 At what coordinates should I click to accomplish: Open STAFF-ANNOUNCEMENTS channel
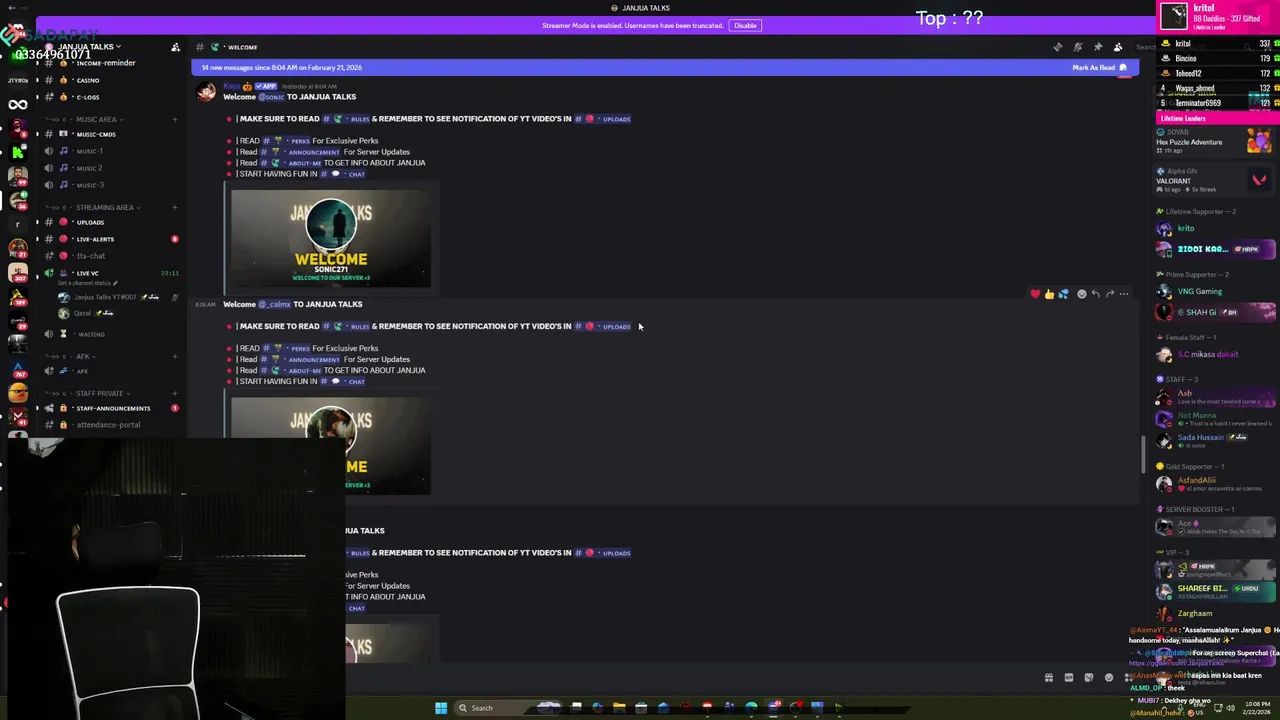point(110,408)
